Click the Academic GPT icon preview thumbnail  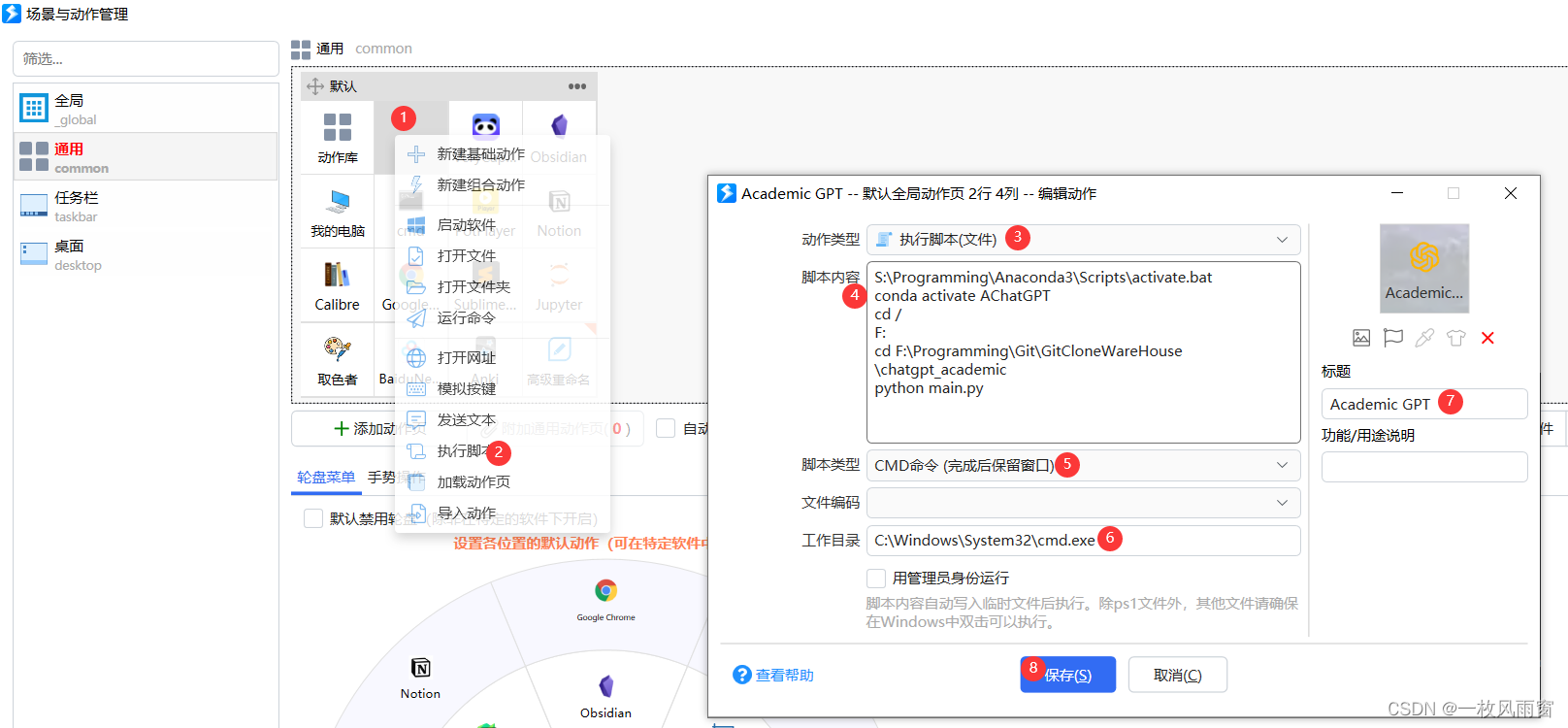click(1423, 268)
